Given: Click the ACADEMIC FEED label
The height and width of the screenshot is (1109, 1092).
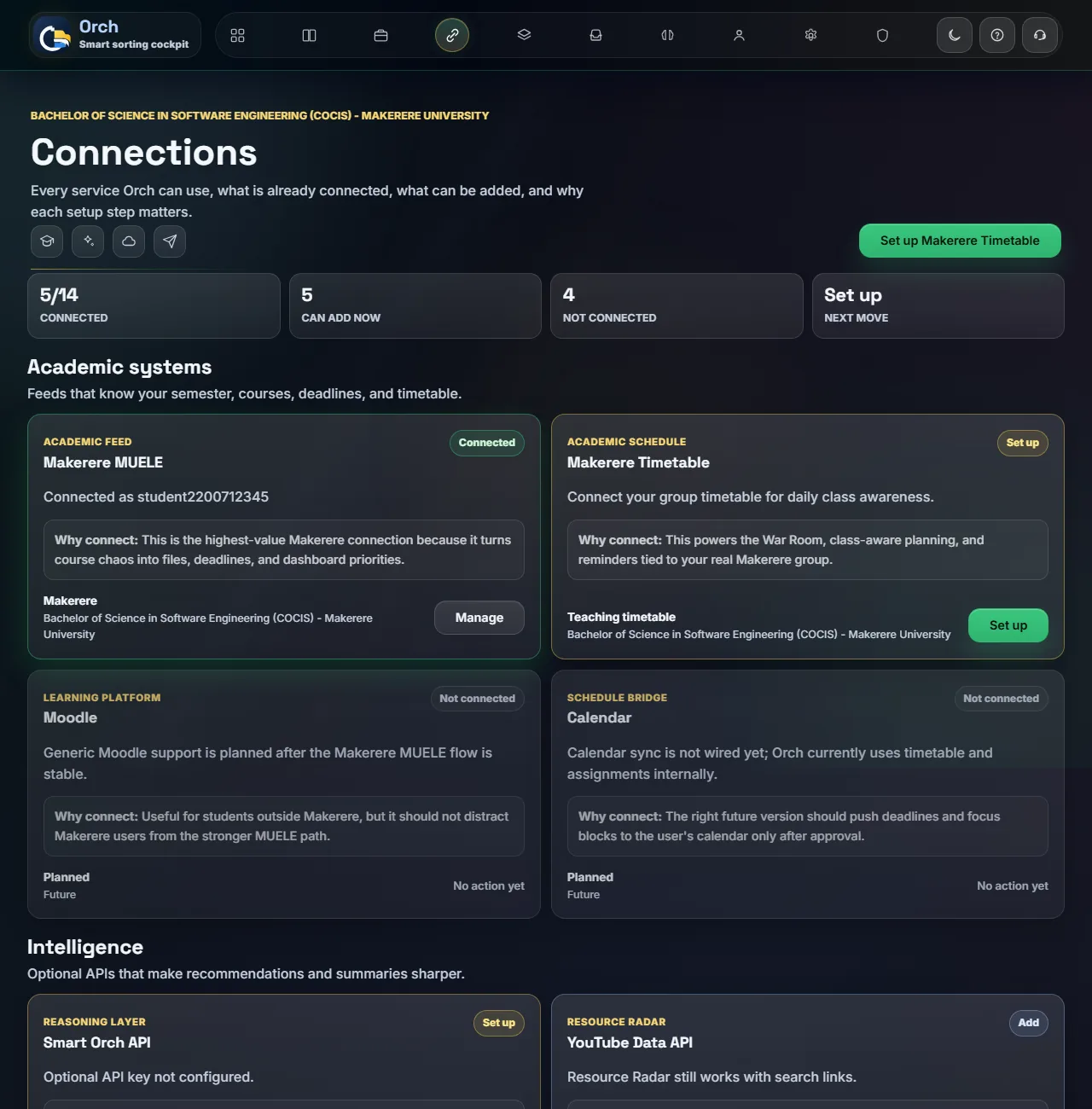Looking at the screenshot, I should click(88, 442).
